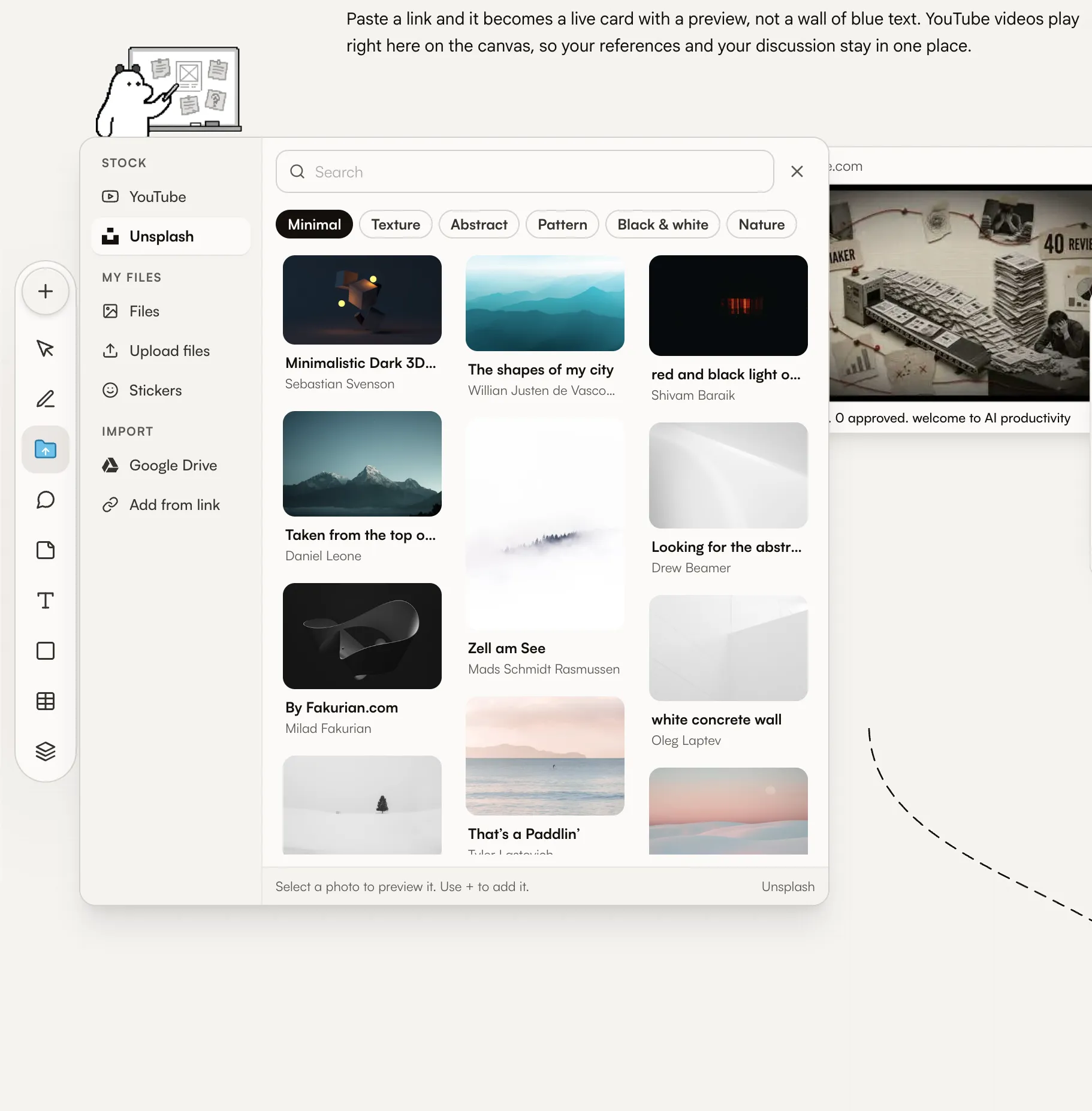Viewport: 1092px width, 1111px height.
Task: Preview By Fakurian.com dark shape photo
Action: 362,636
